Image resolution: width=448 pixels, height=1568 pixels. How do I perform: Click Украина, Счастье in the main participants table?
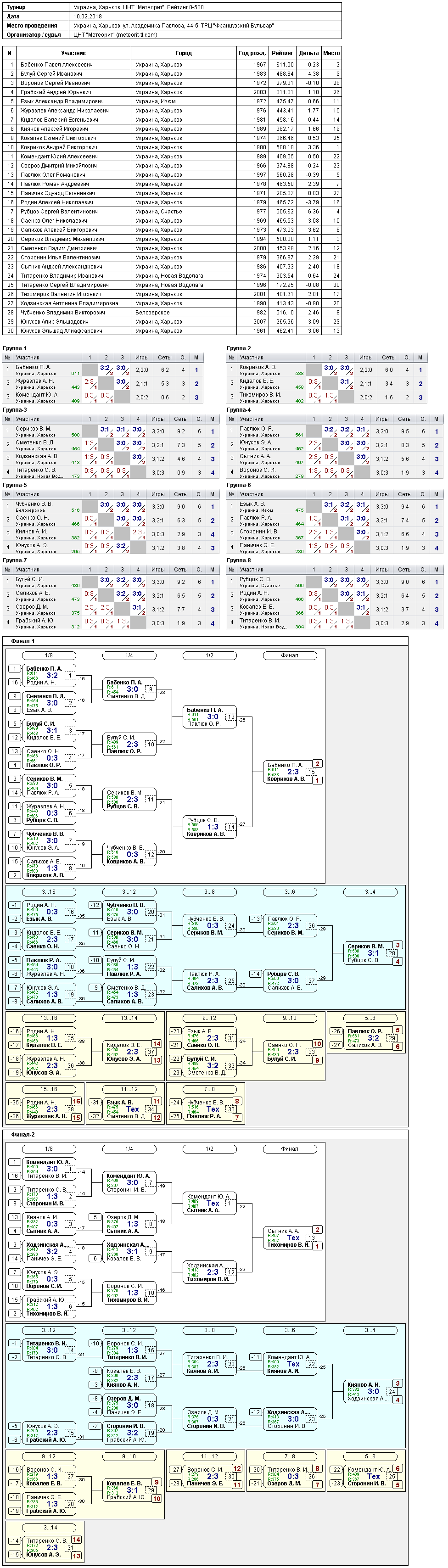[158, 211]
